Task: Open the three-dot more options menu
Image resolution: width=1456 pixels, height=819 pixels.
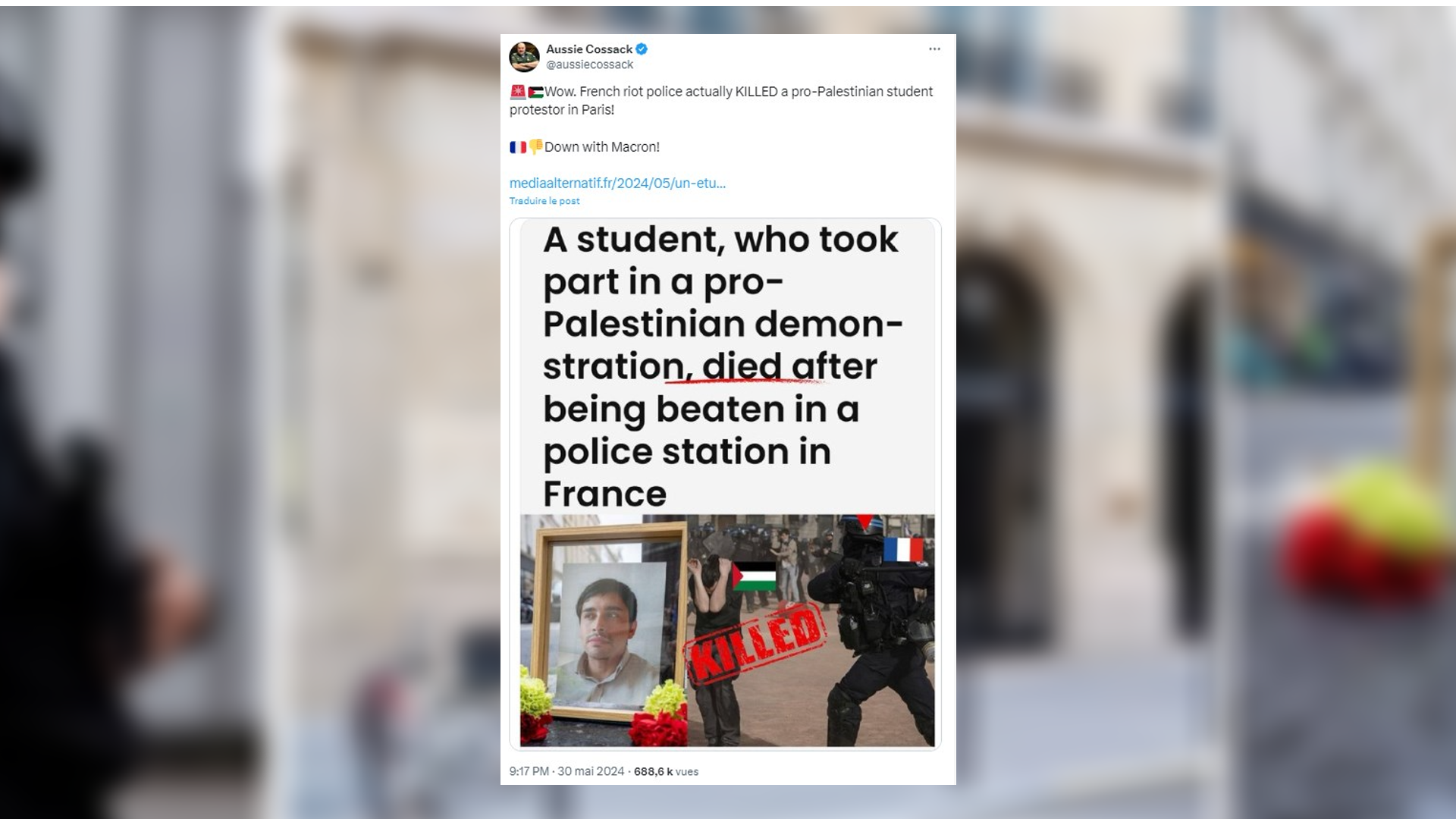Action: [x=934, y=49]
